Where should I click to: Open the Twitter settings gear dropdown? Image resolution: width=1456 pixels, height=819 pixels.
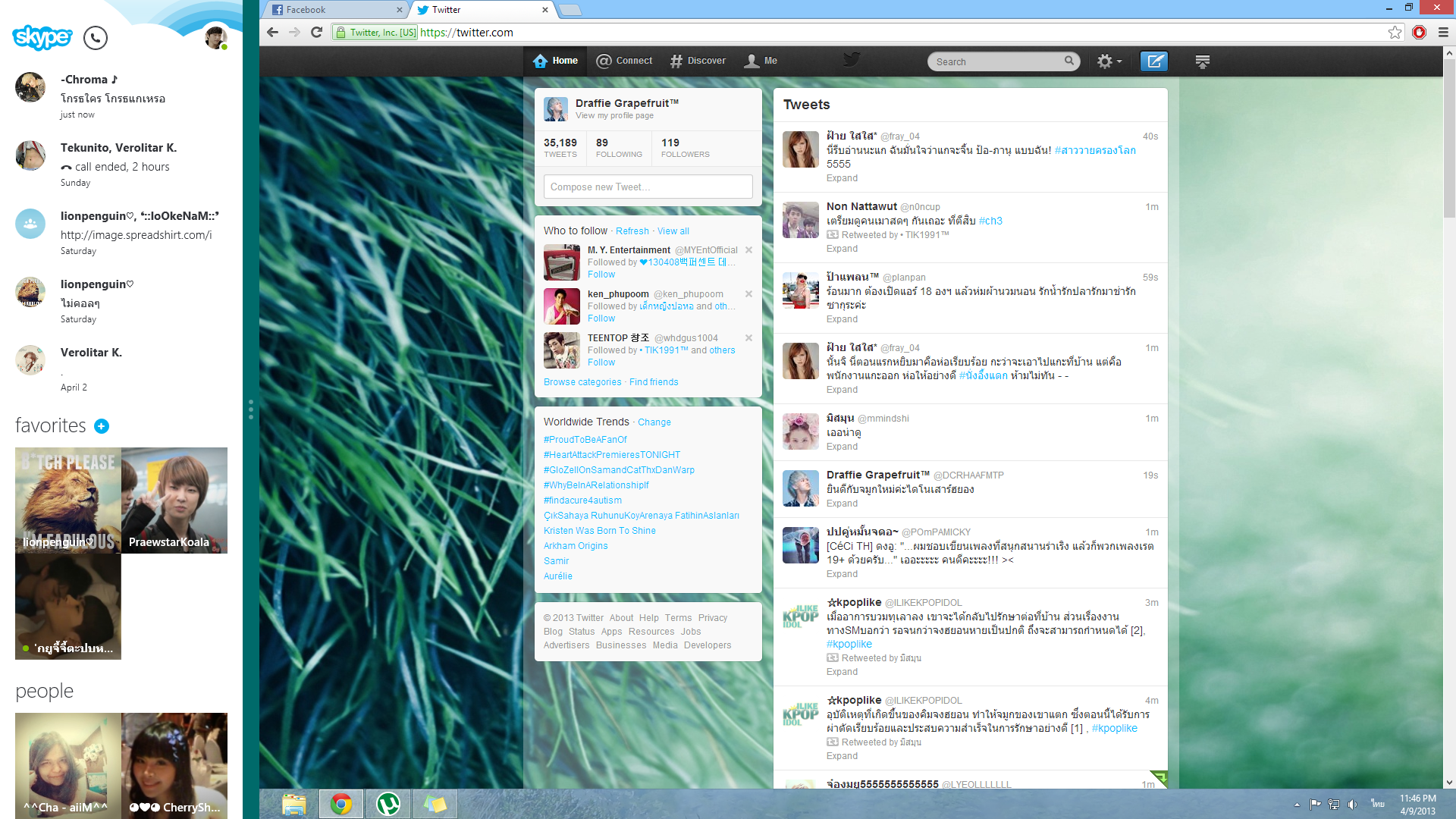pos(1109,61)
